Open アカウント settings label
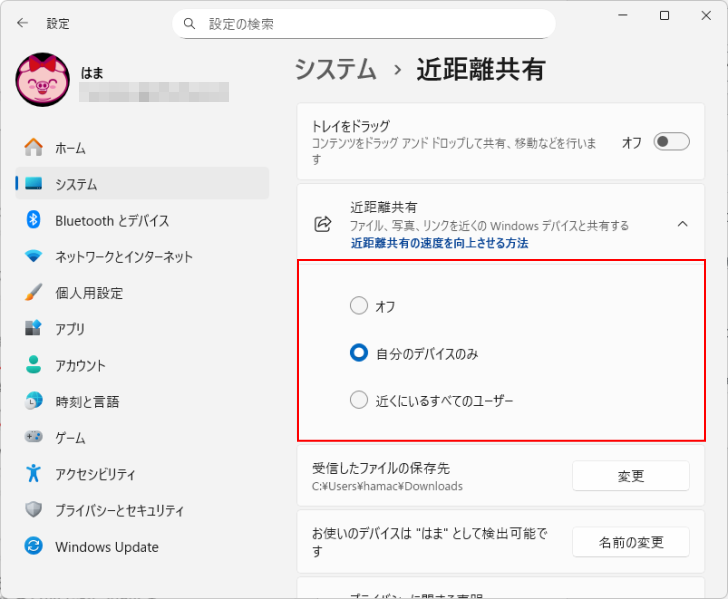Screen dimensions: 728x599 coord(80,365)
